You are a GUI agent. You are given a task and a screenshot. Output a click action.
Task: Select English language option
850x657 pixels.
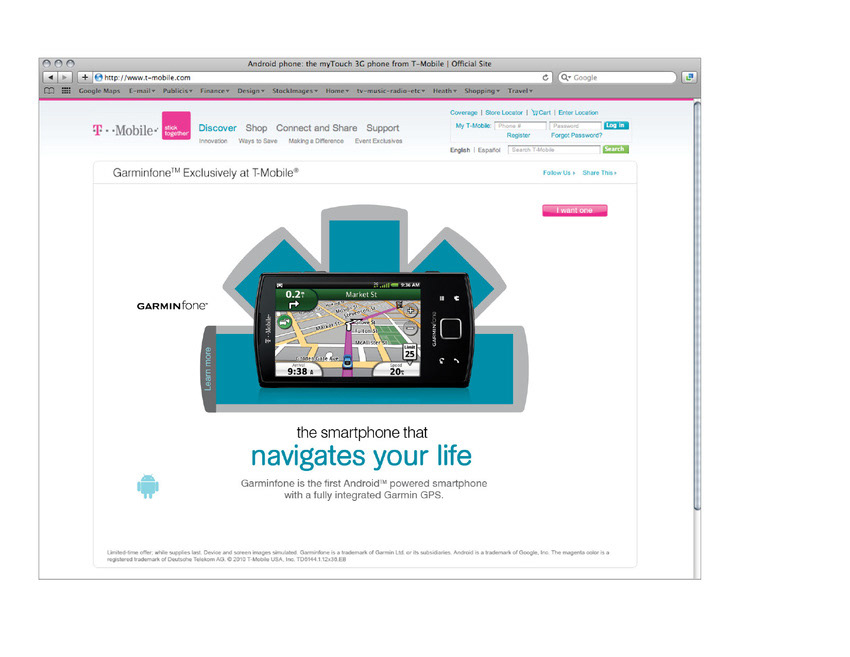(460, 150)
